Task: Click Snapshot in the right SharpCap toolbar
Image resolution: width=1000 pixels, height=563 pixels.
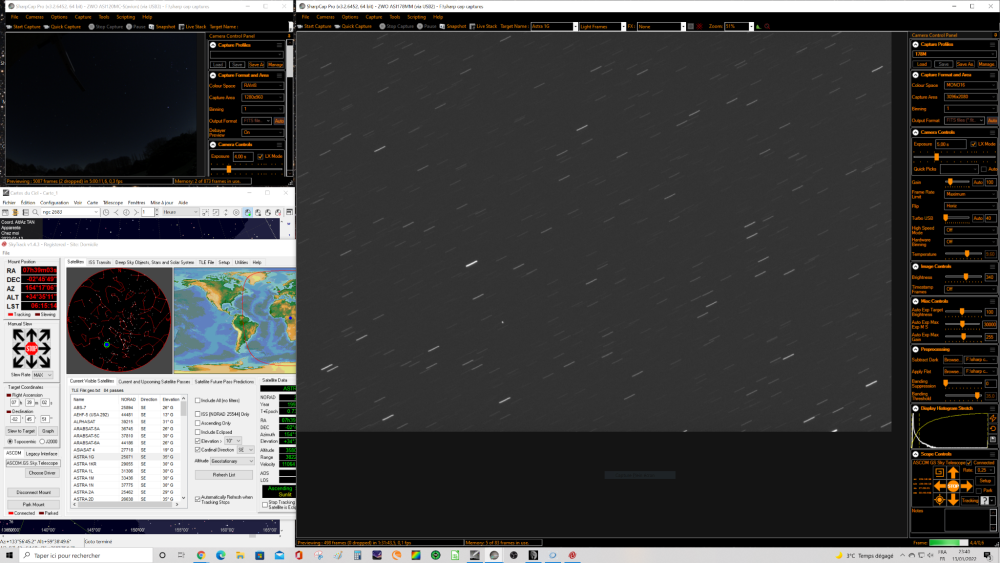Action: coord(452,26)
